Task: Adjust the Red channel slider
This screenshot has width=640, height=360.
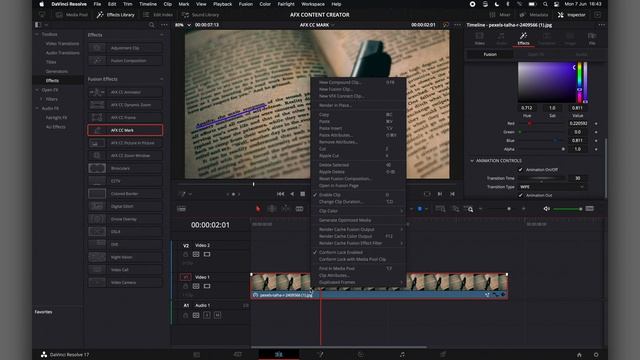Action: 541,123
